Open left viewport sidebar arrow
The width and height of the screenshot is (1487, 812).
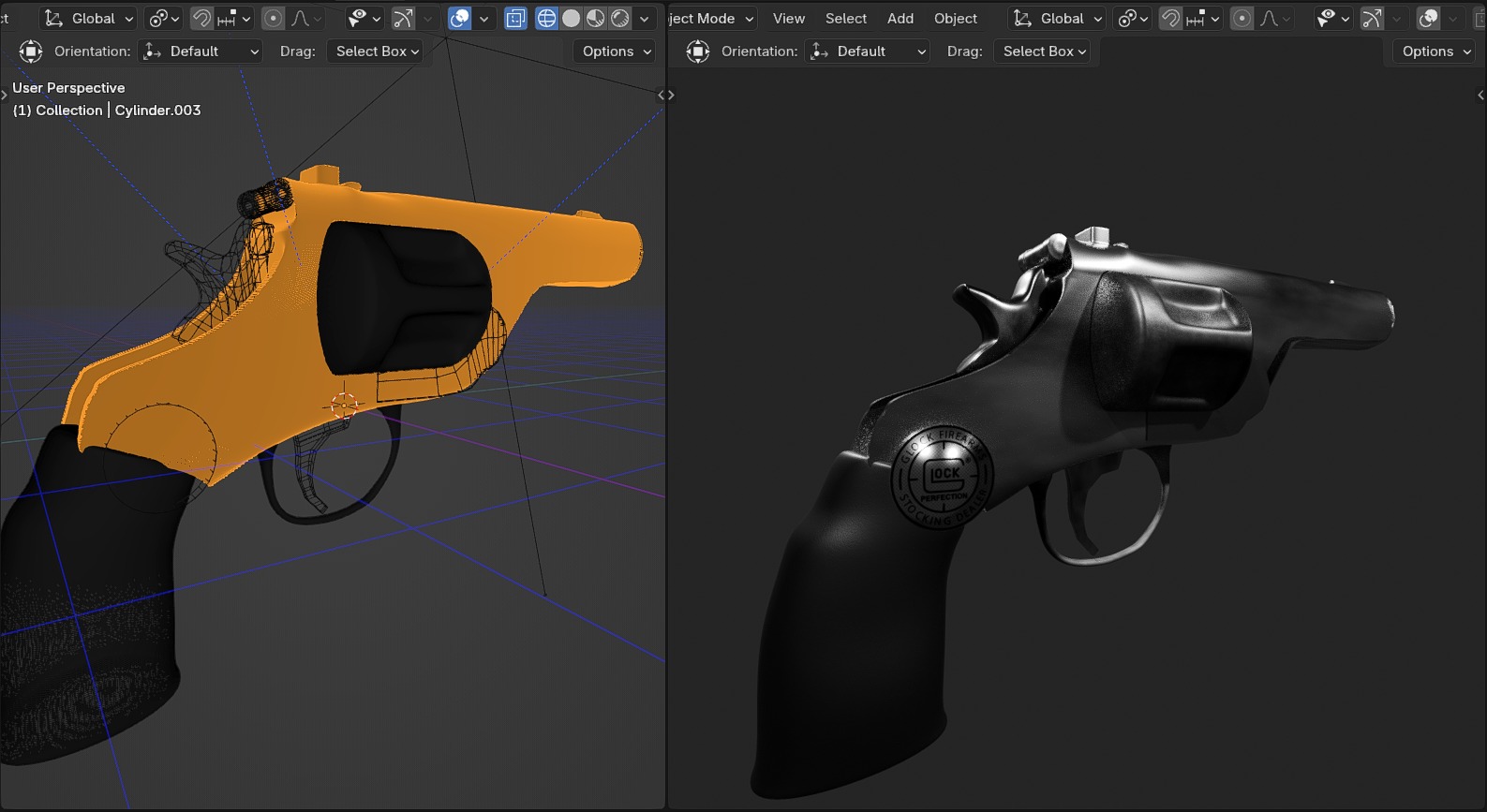[661, 95]
